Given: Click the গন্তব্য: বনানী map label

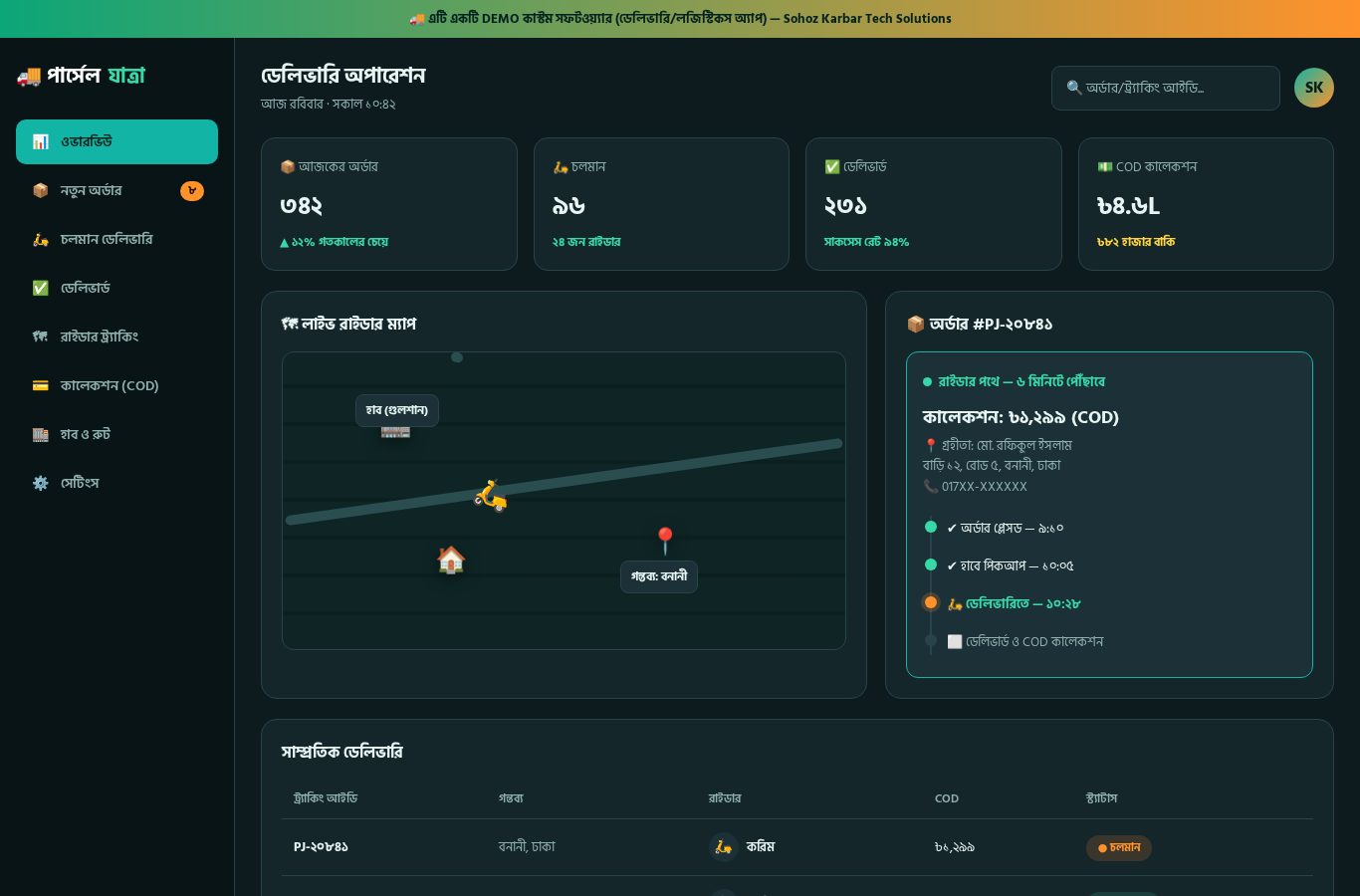Looking at the screenshot, I should 659,576.
